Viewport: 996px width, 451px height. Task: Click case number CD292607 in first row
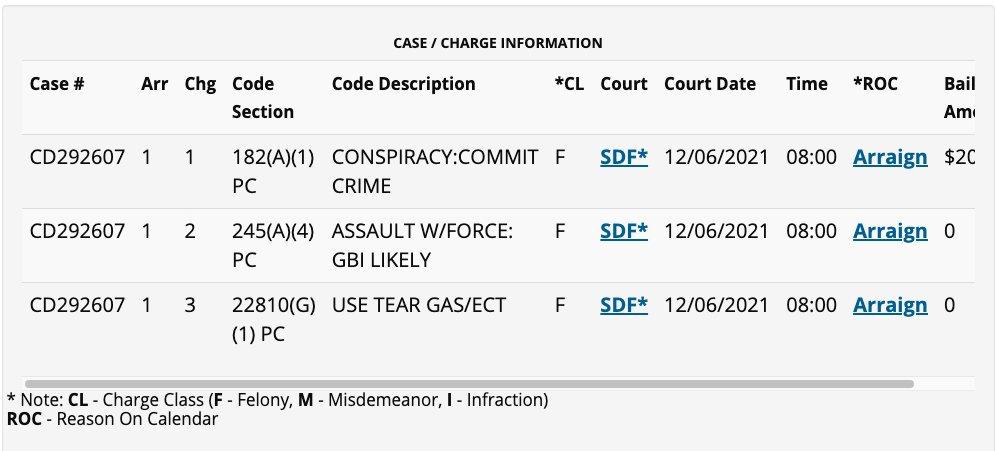point(77,158)
